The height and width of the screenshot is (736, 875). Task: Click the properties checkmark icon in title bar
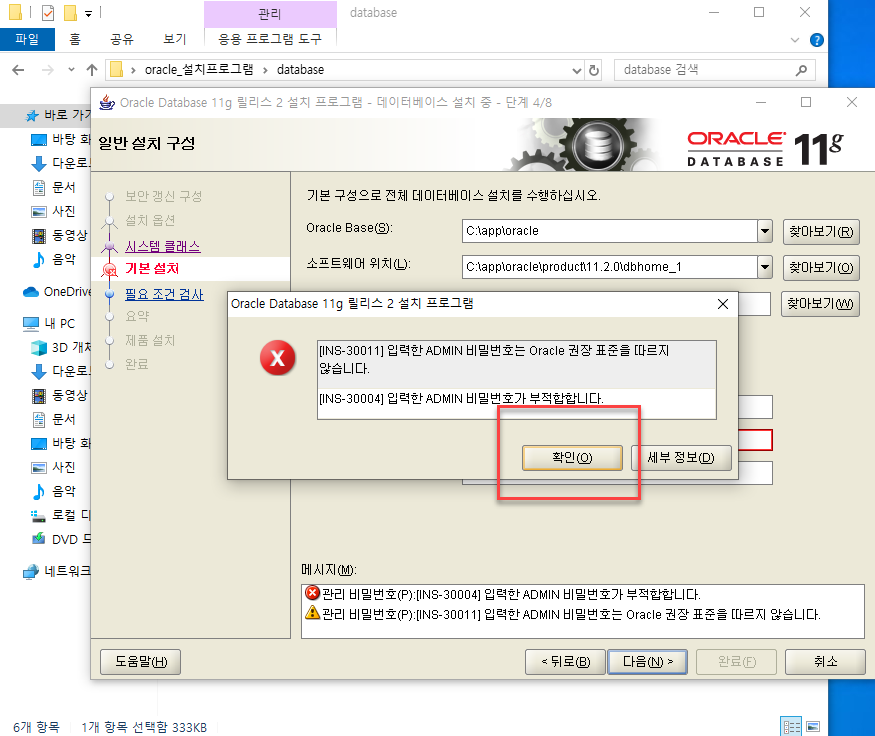click(x=48, y=12)
